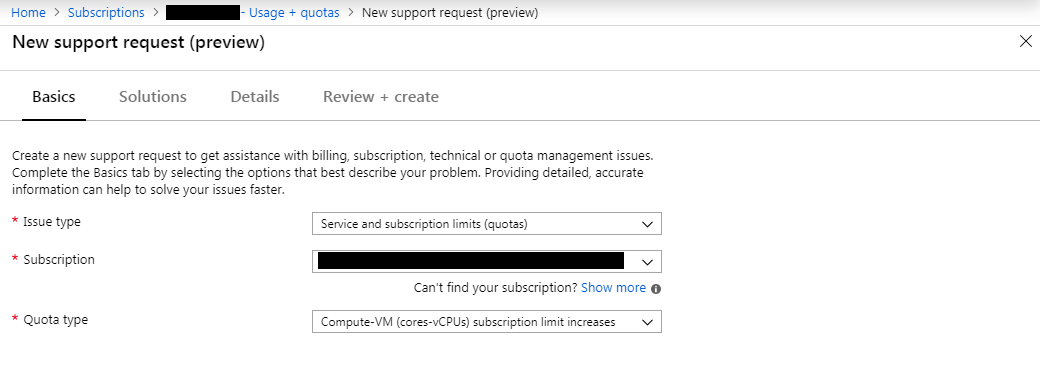Open the Subscription dropdown chevron
The width and height of the screenshot is (1040, 389).
(x=647, y=262)
